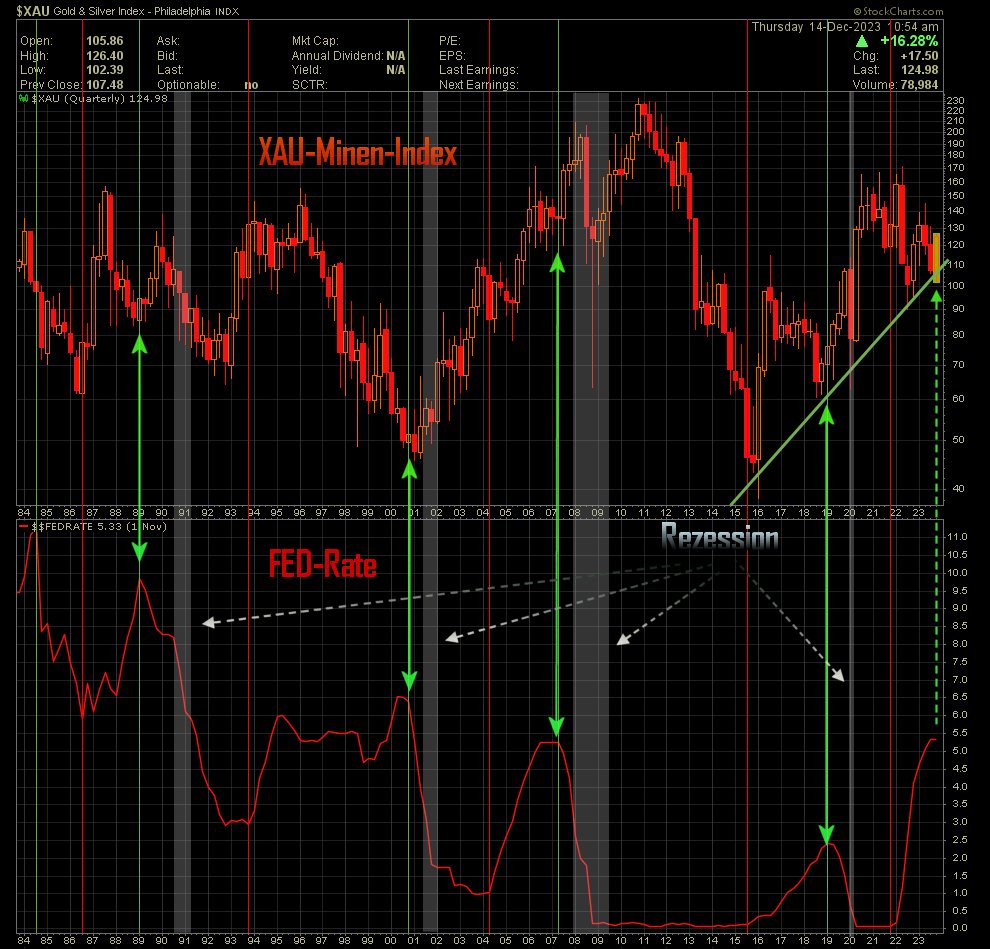Click the High value 126.40

pyautogui.click(x=105, y=56)
